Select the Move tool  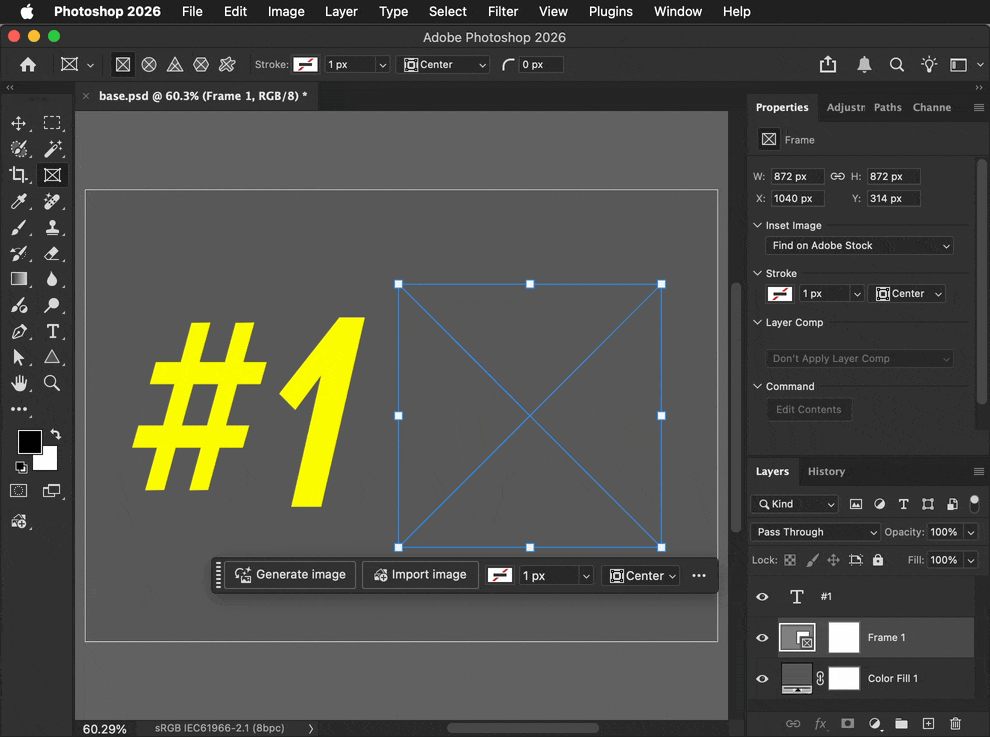(x=18, y=123)
